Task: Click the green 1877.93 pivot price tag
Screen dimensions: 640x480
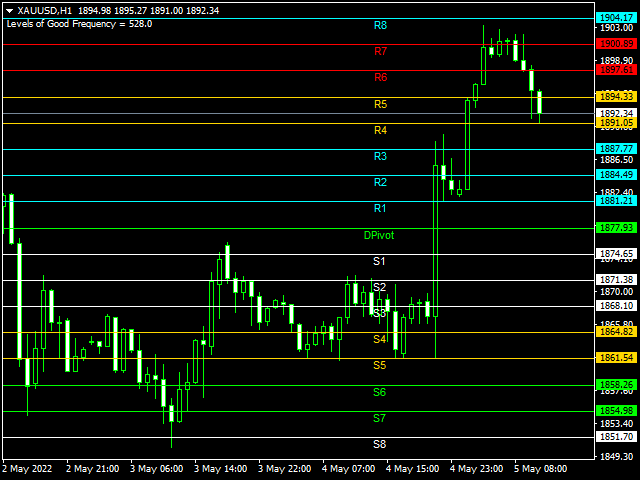Action: (x=616, y=228)
